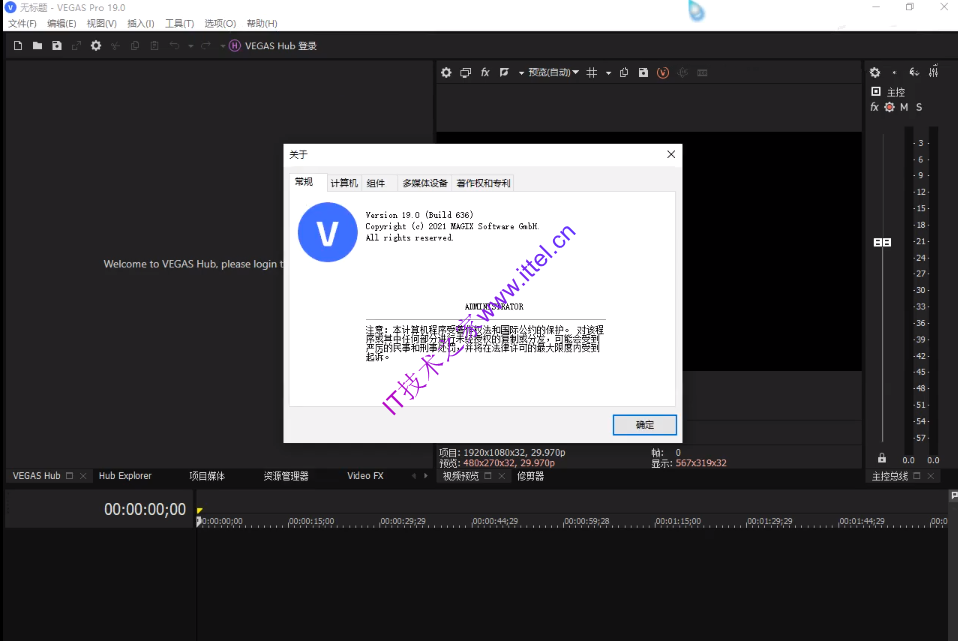Viewport: 958px width, 641px height.
Task: Switch to the 项目媒体 panel tab
Action: [x=207, y=475]
